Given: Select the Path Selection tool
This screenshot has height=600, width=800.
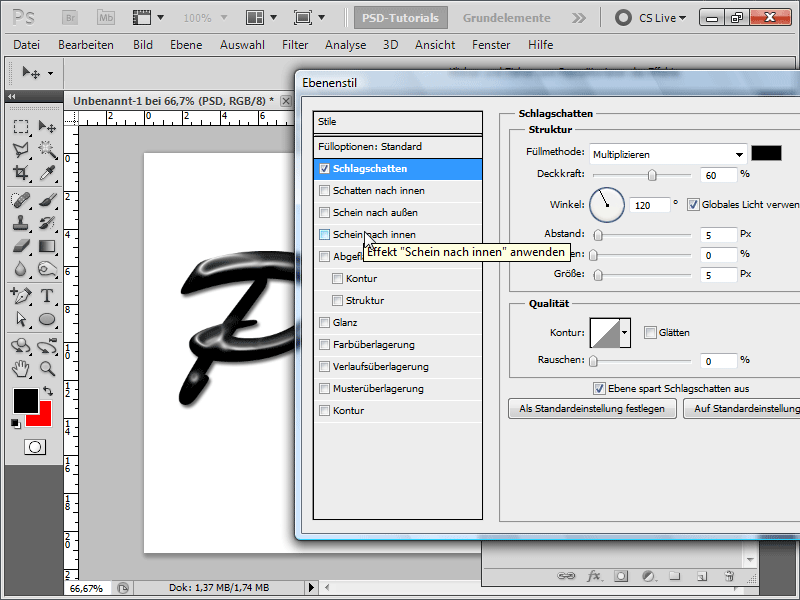Looking at the screenshot, I should click(20, 319).
